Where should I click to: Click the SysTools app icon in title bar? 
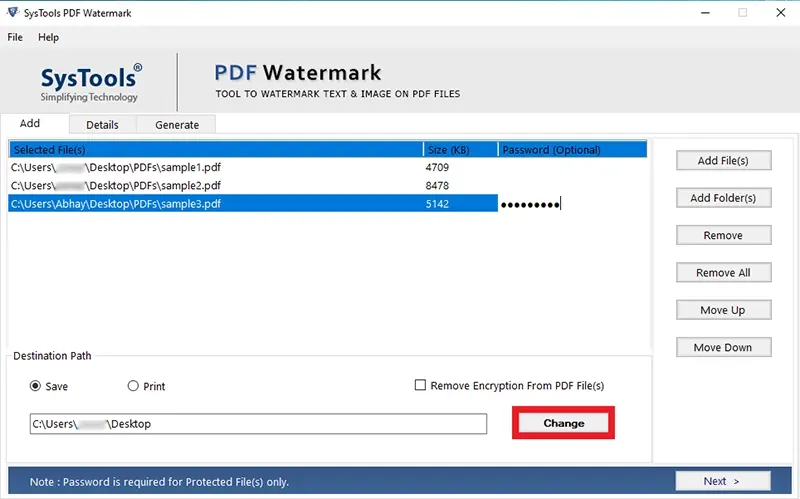pos(12,12)
